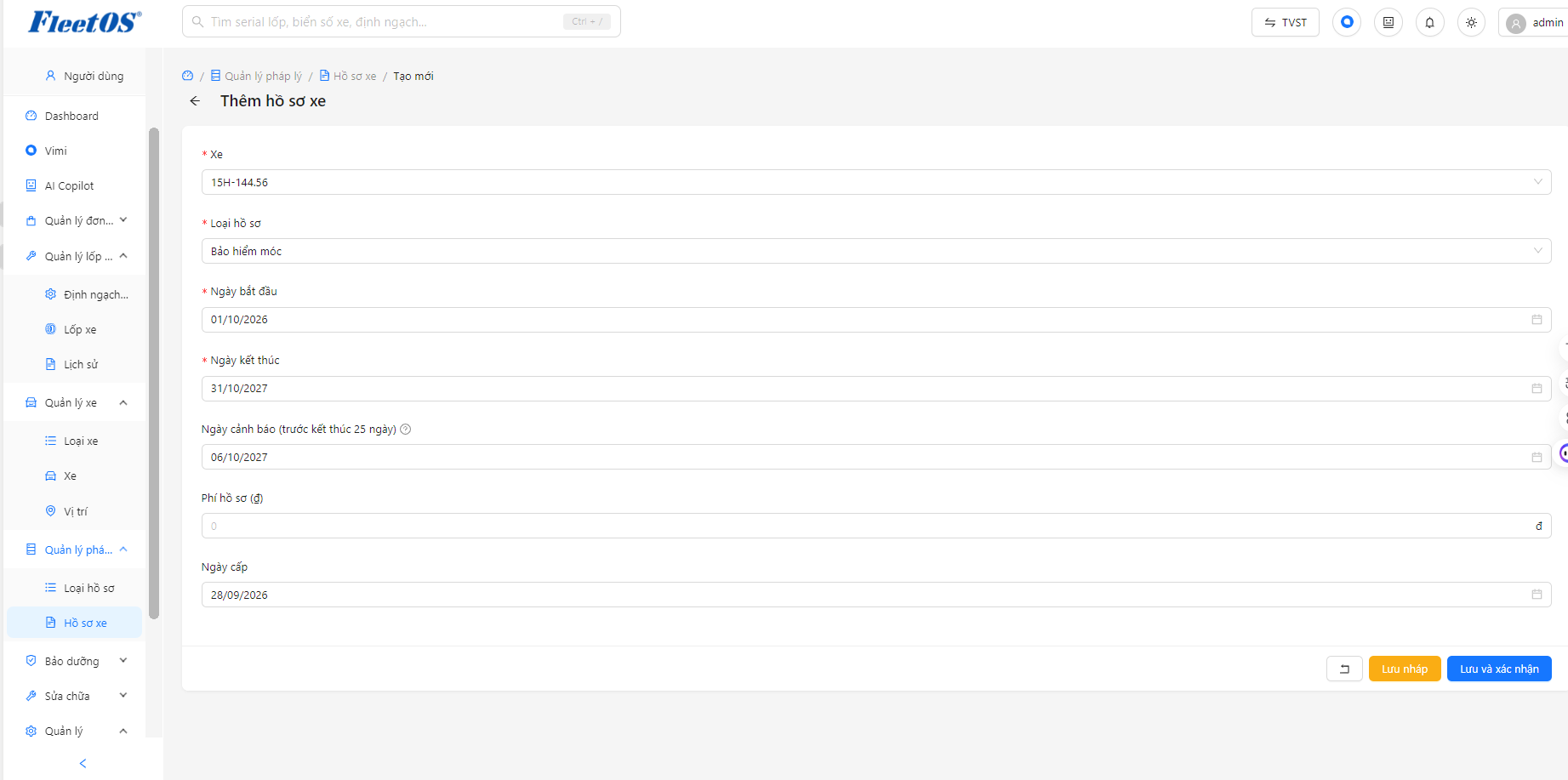Select Hồ sơ xe sidebar item
This screenshot has width=1568, height=780.
tap(75, 623)
